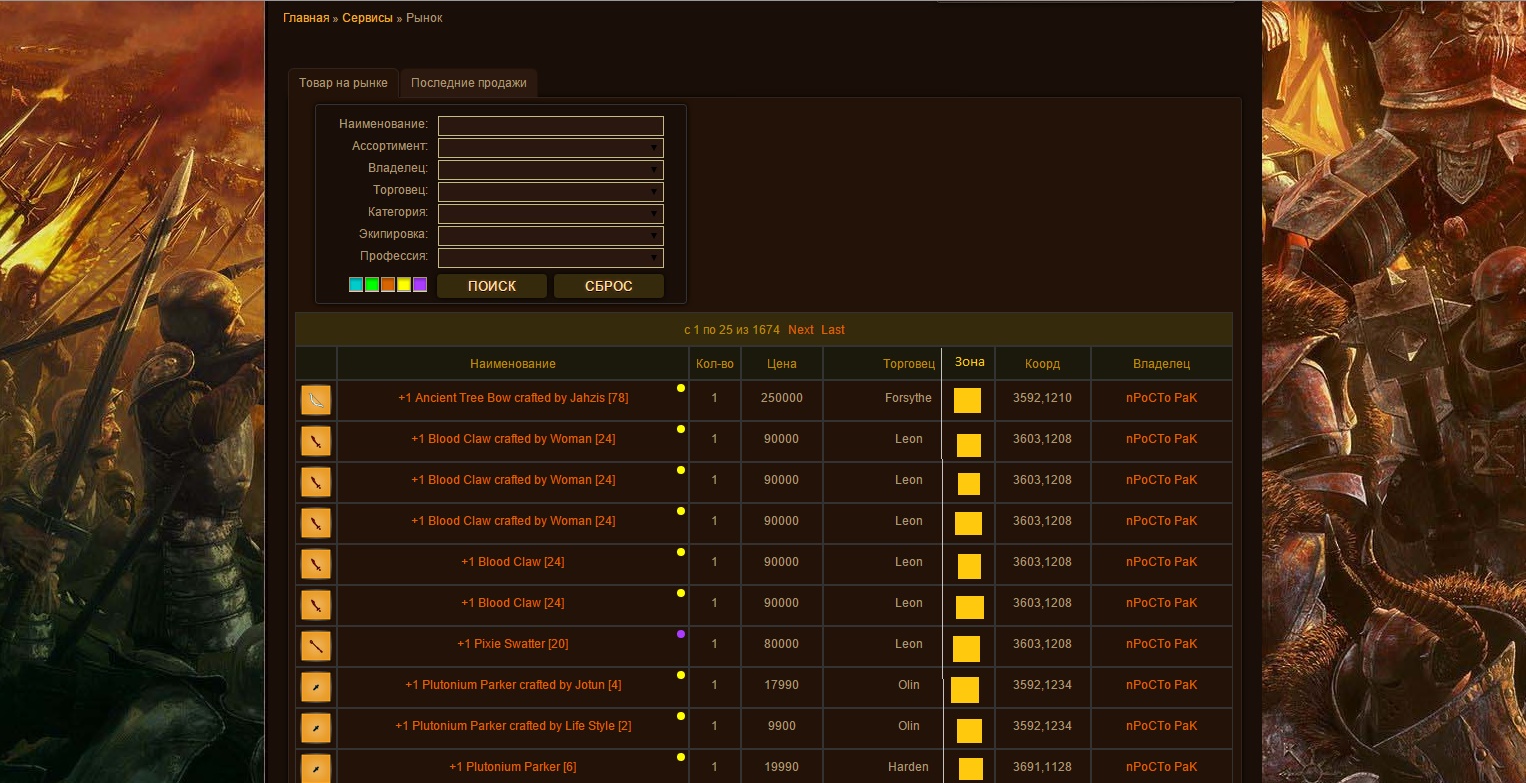The width and height of the screenshot is (1526, 783).
Task: Click purple quality dot beside Pixie Swatter
Action: tap(681, 634)
